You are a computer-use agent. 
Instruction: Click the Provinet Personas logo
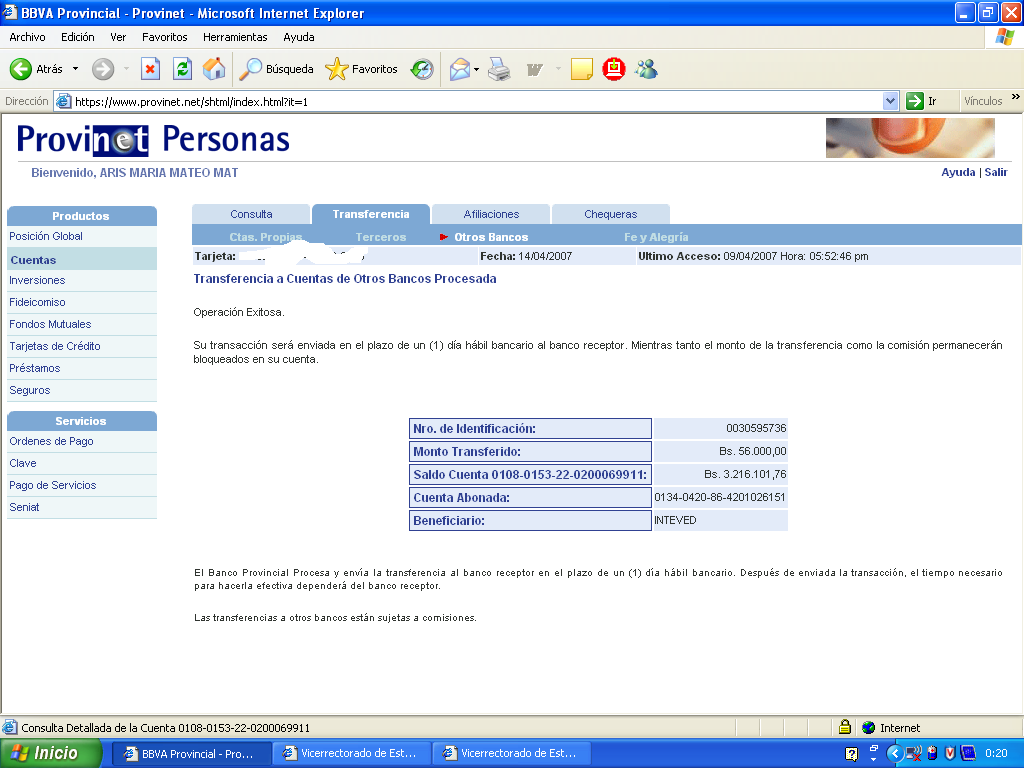pyautogui.click(x=153, y=139)
